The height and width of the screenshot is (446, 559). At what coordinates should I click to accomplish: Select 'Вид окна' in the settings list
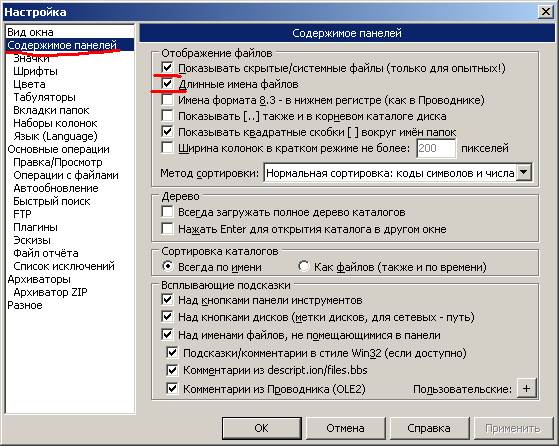tap(30, 32)
